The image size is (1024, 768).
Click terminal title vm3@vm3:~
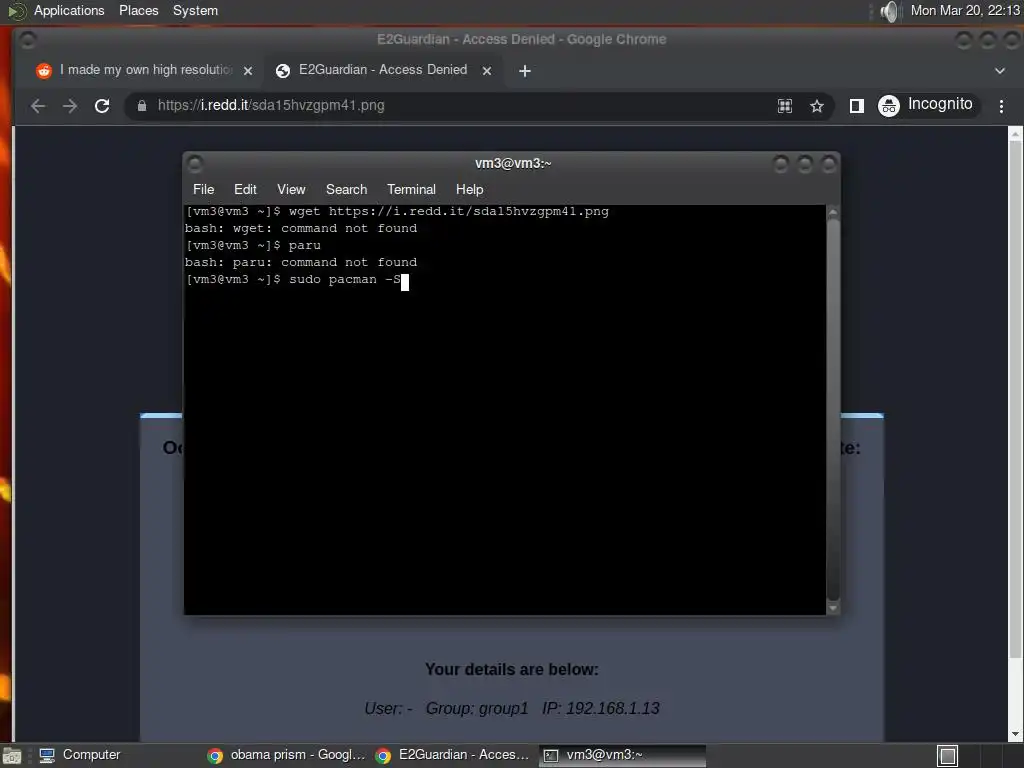pyautogui.click(x=513, y=163)
